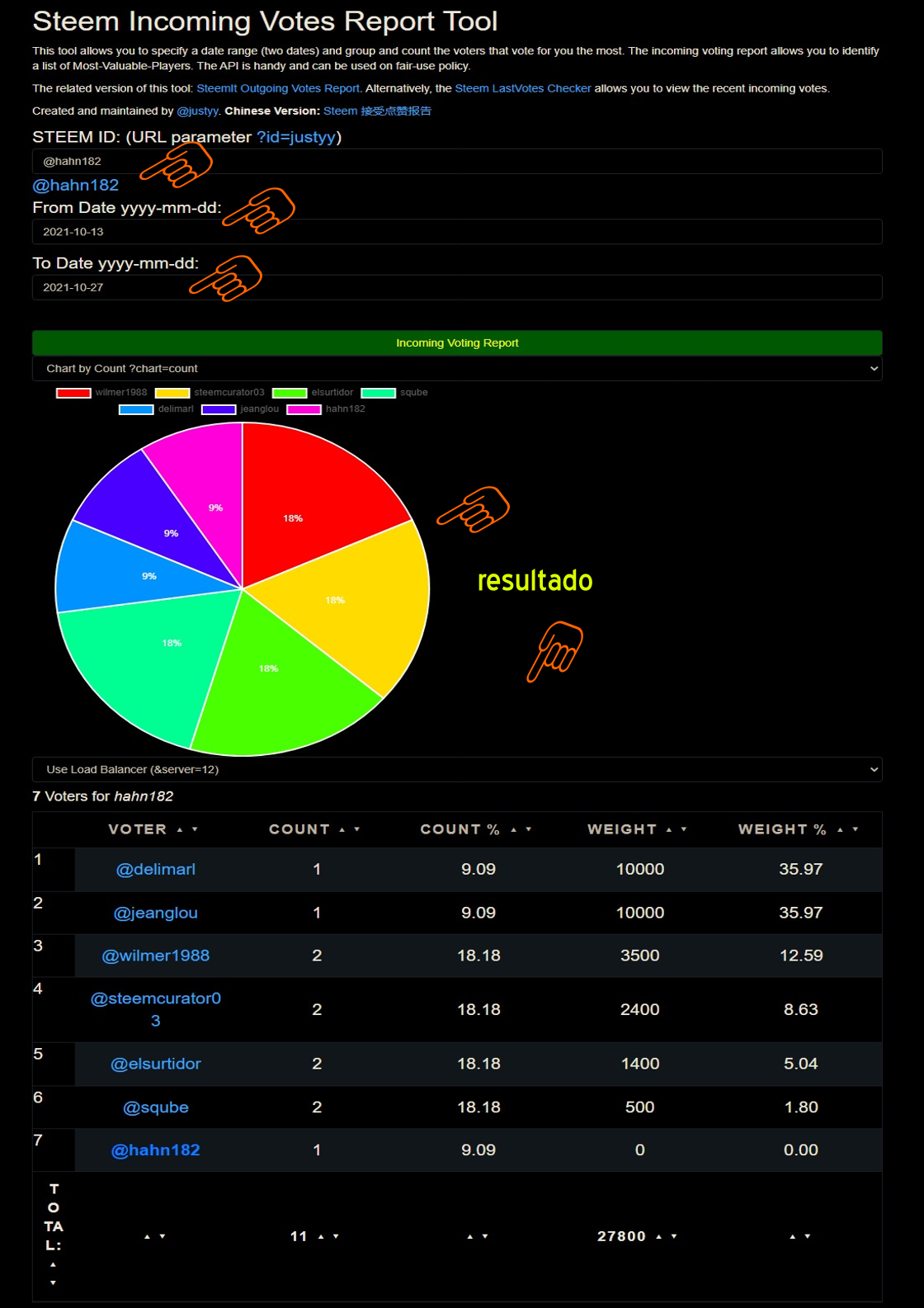Viewport: 924px width, 1308px height.
Task: Click weight cell 3500
Action: click(640, 956)
